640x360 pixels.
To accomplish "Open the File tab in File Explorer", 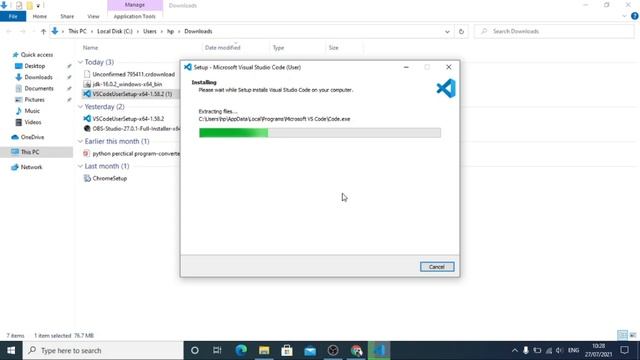I will point(13,16).
